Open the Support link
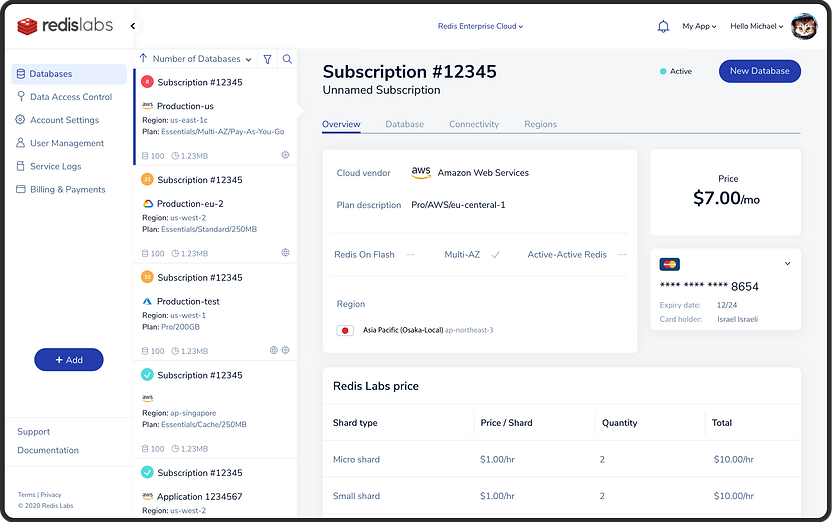832x522 pixels. coord(33,432)
